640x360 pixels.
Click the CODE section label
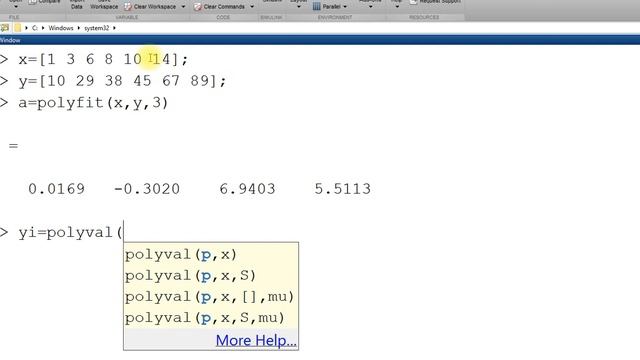click(x=223, y=17)
